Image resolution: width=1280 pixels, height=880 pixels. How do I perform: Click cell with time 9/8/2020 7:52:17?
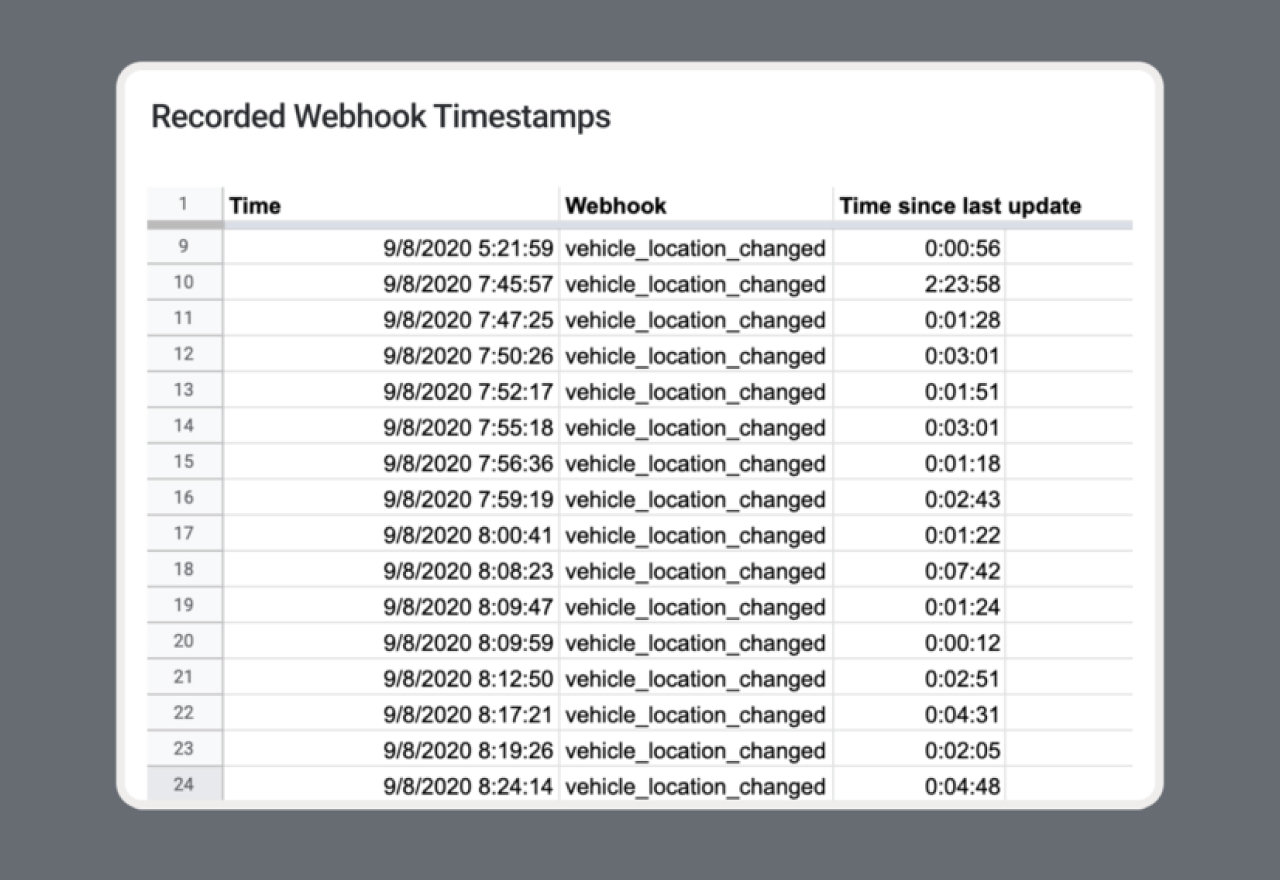click(468, 392)
